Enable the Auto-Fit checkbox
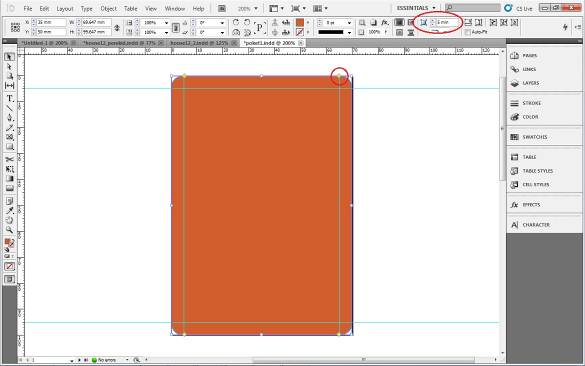The image size is (585, 366). tap(467, 32)
